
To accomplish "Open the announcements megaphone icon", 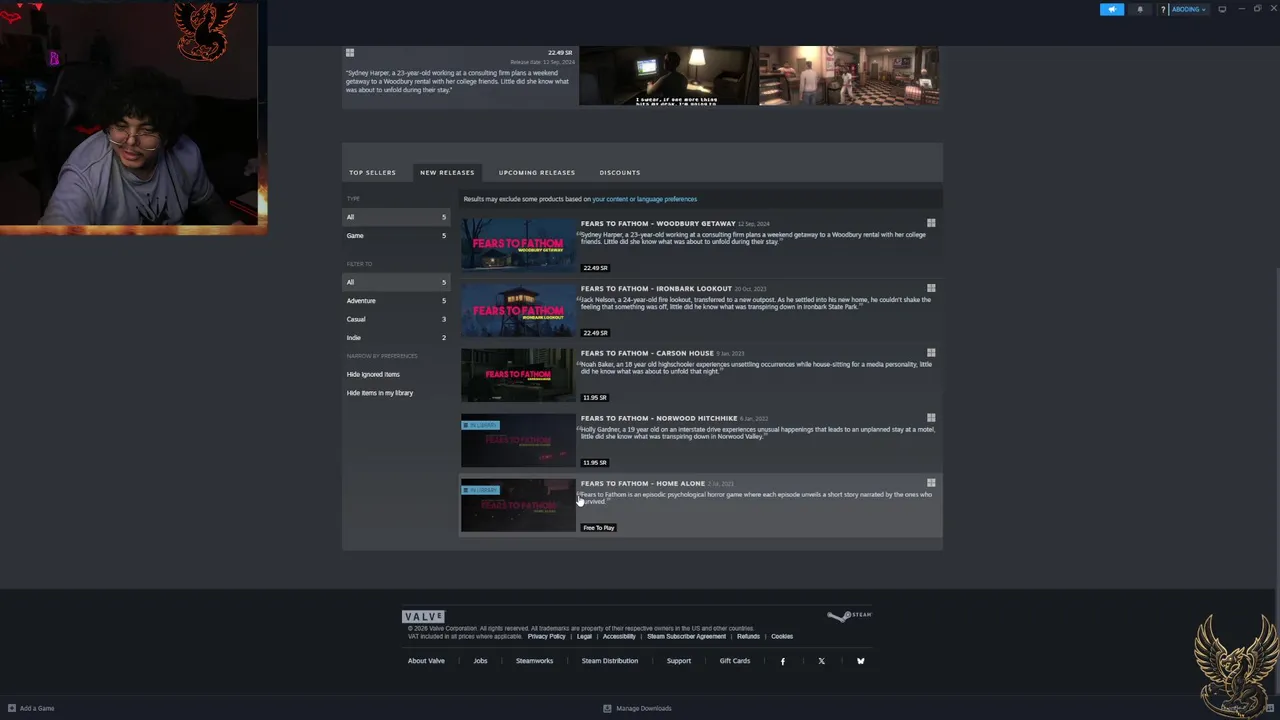I will [1112, 9].
